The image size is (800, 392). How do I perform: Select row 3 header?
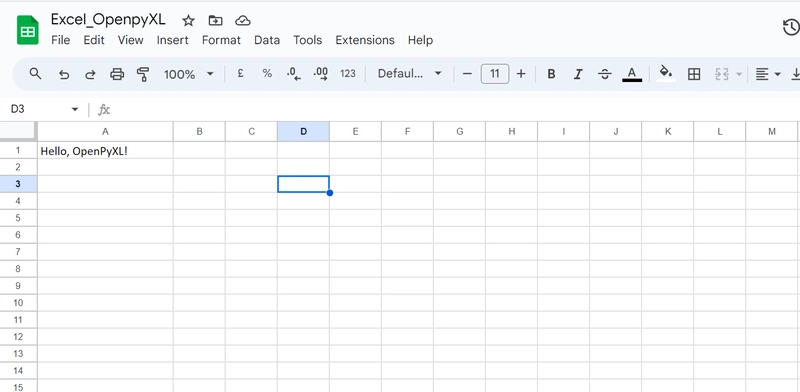18,184
